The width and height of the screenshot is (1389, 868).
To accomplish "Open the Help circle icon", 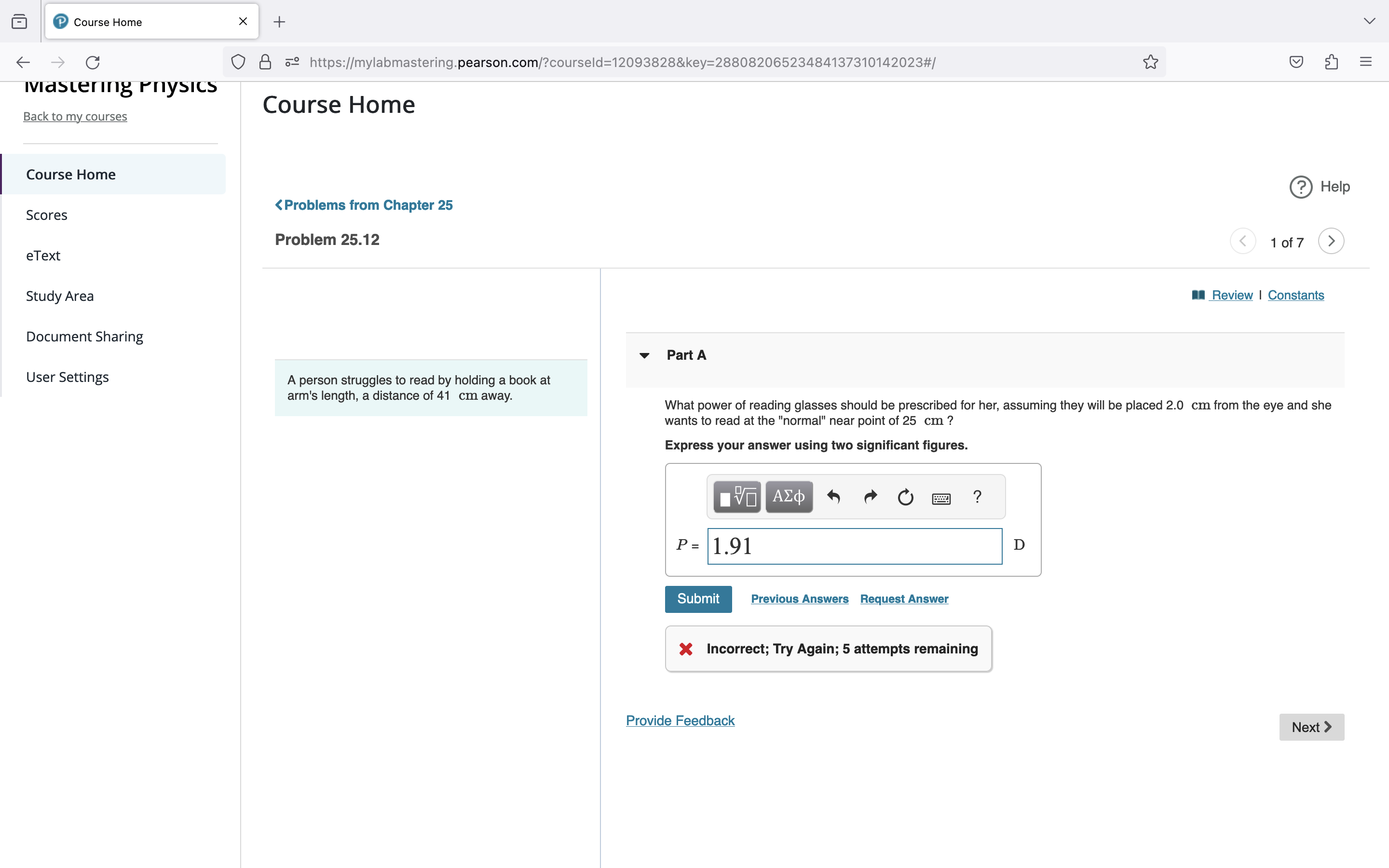I will point(1300,187).
